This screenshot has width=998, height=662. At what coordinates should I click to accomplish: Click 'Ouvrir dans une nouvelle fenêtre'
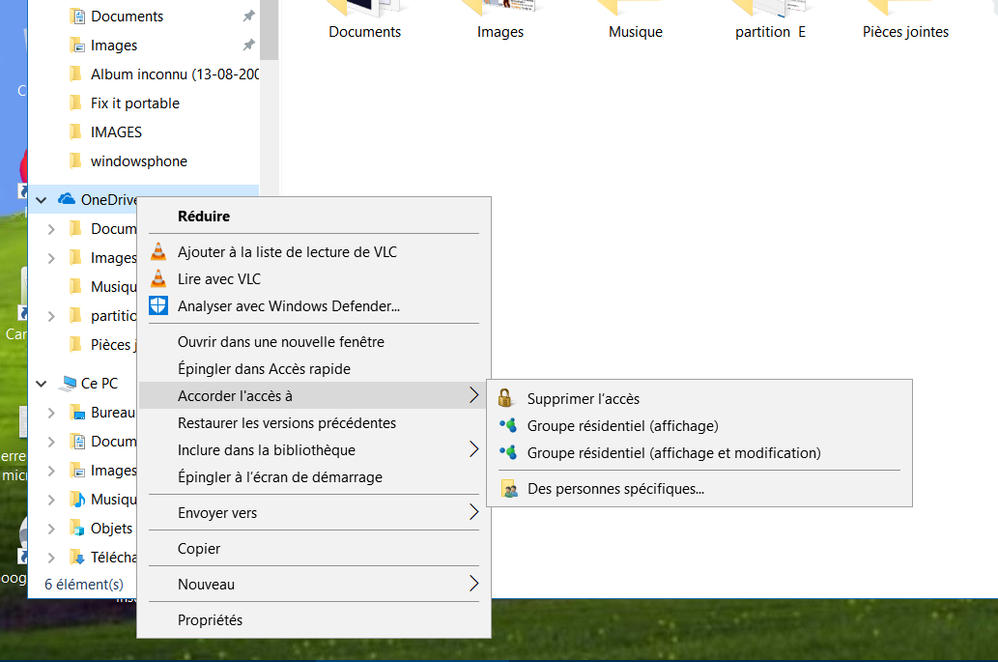tap(280, 342)
